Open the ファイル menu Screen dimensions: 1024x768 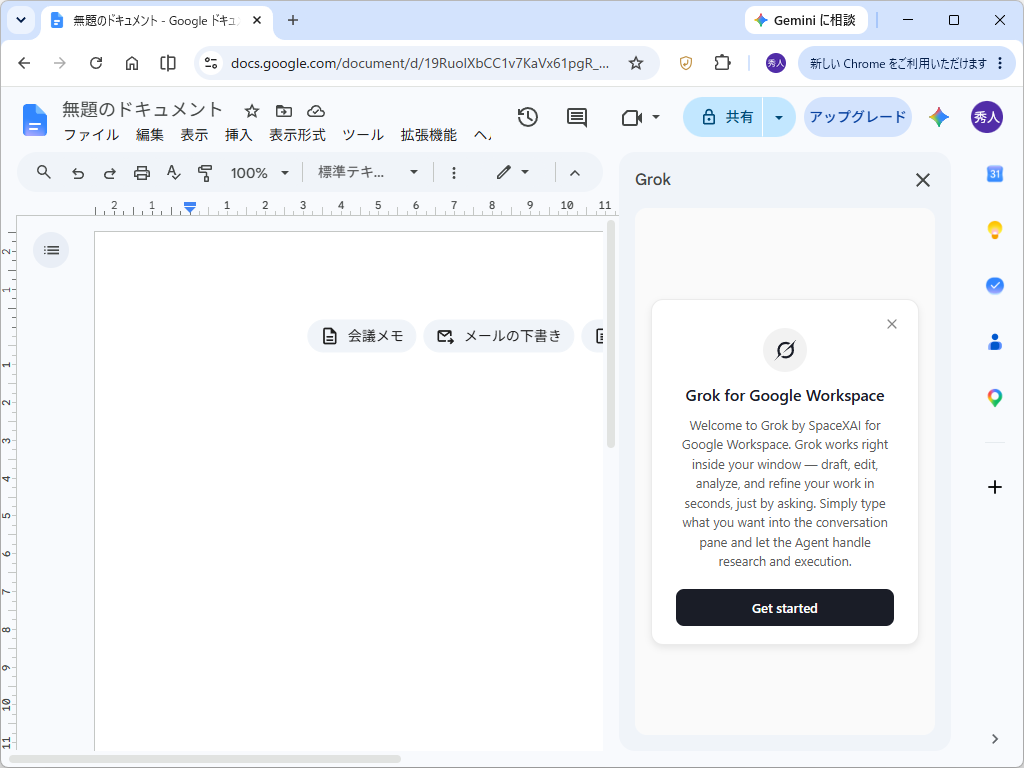pyautogui.click(x=91, y=135)
